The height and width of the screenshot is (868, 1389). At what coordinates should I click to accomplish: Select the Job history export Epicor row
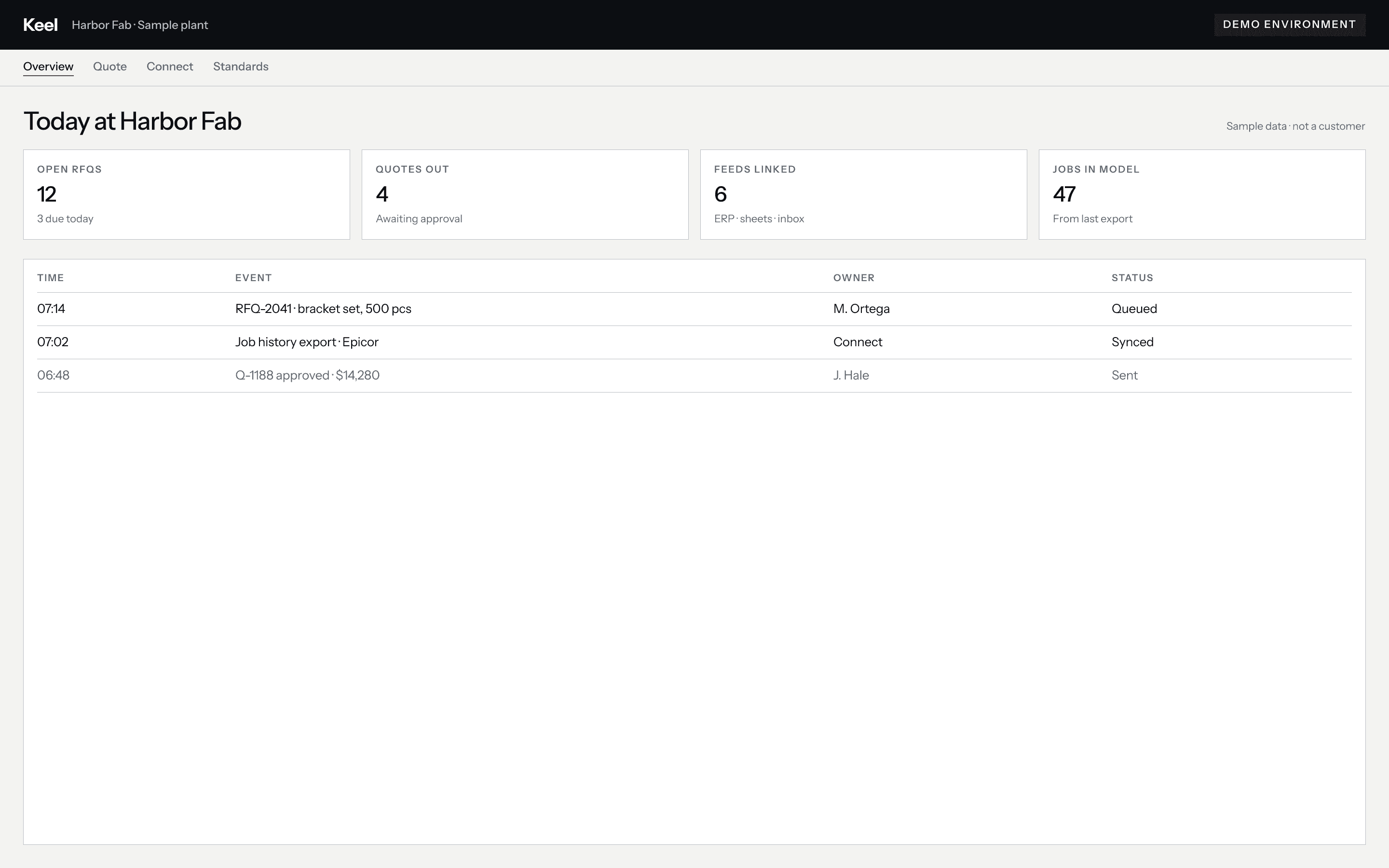(694, 342)
